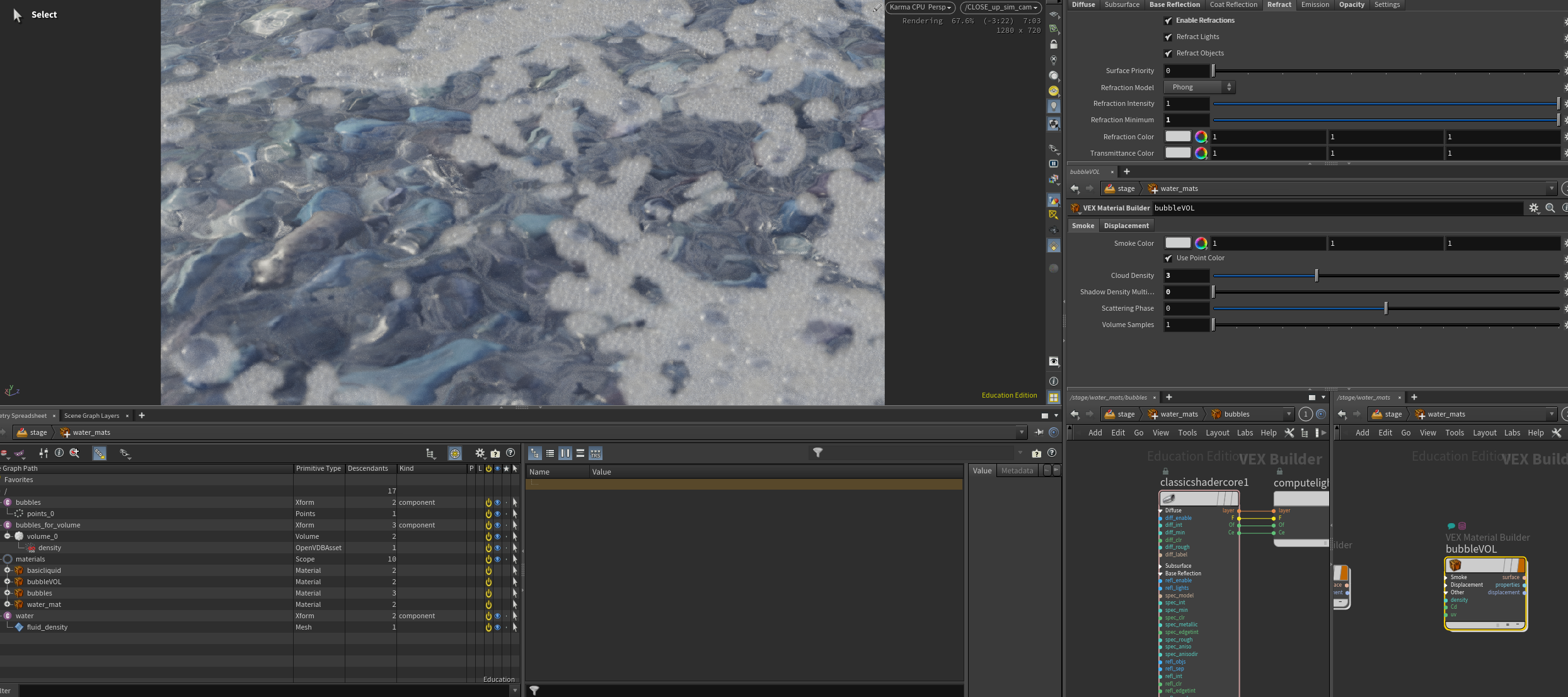Adjust the Cloud Density slider handle
This screenshot has width=1568, height=697.
[x=1317, y=275]
